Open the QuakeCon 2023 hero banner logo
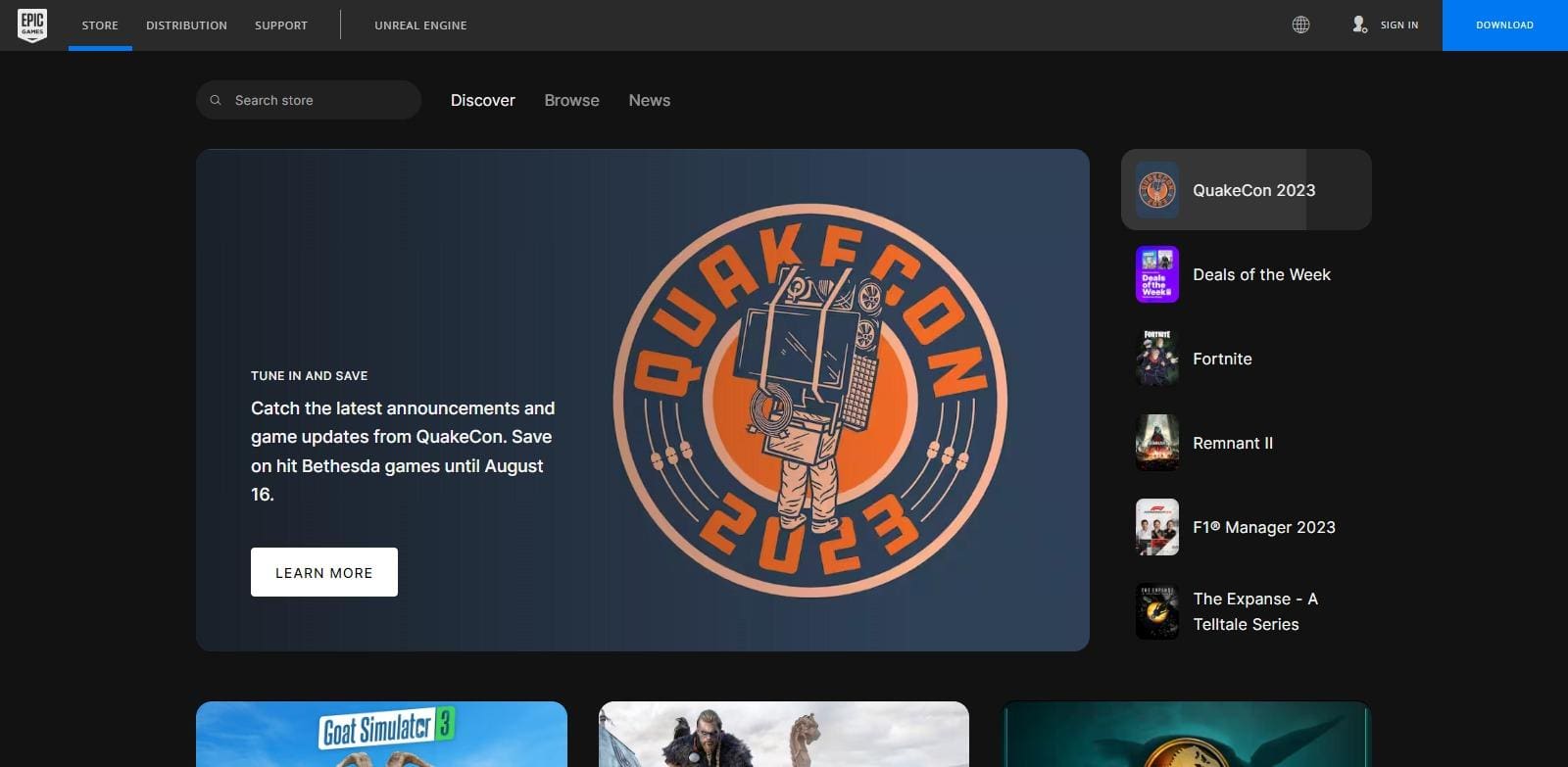1568x767 pixels. pos(810,400)
